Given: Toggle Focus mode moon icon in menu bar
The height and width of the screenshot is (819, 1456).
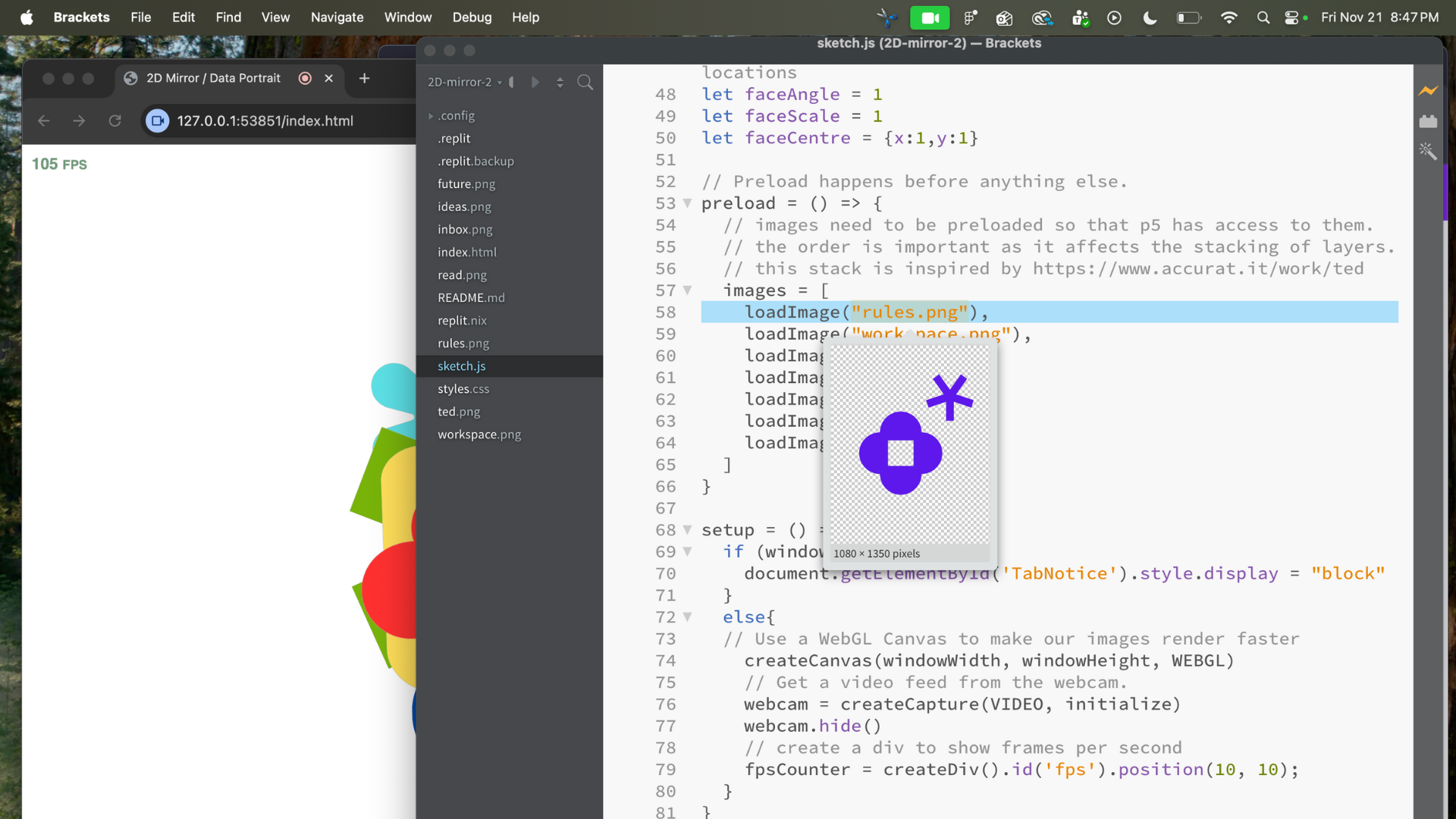Looking at the screenshot, I should point(1150,17).
